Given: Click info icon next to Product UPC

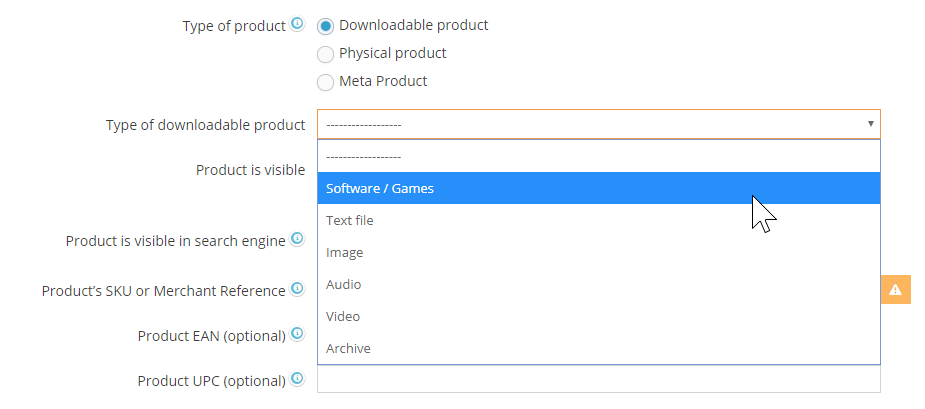Looking at the screenshot, I should (297, 380).
